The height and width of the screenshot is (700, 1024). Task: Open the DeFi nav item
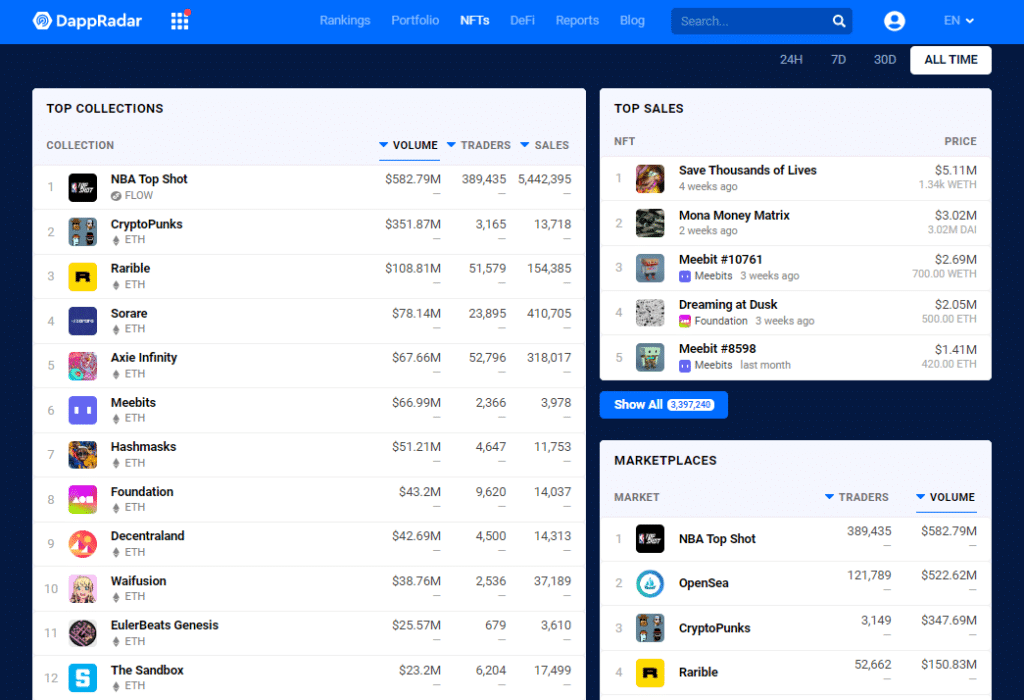[x=522, y=20]
